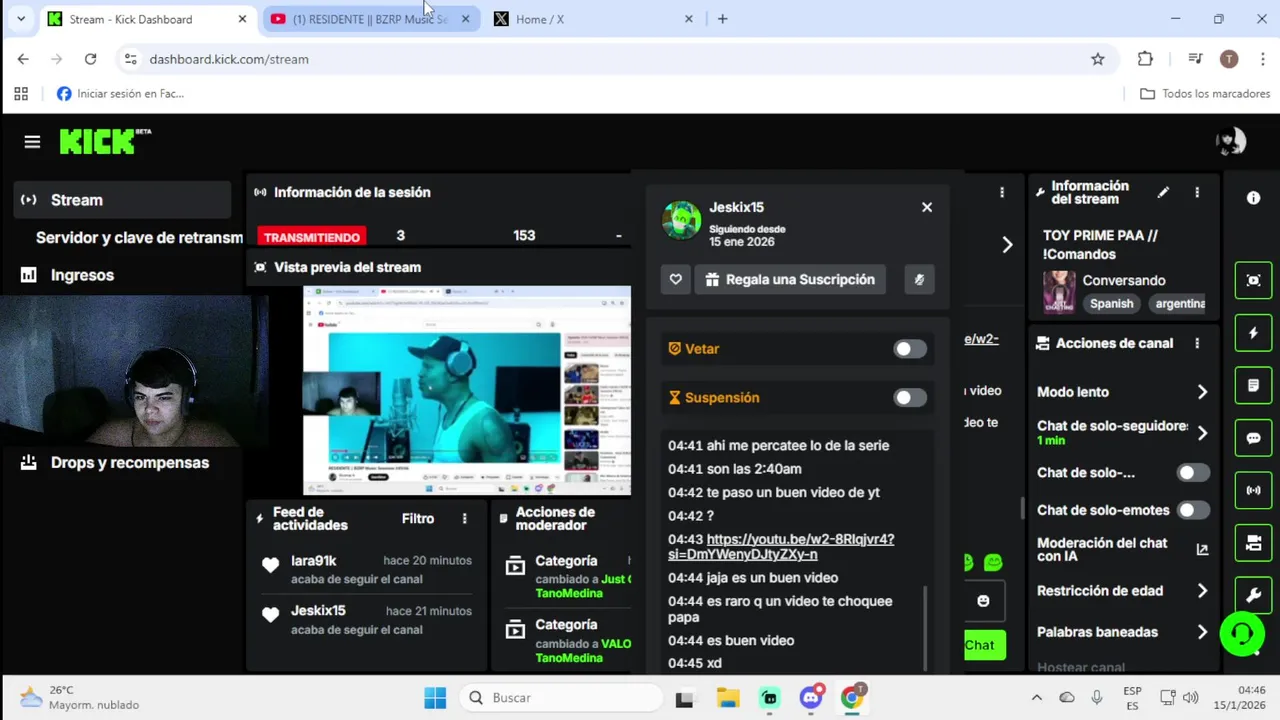Open the chat panel three-dot menu
1280x720 pixels.
click(x=1002, y=192)
